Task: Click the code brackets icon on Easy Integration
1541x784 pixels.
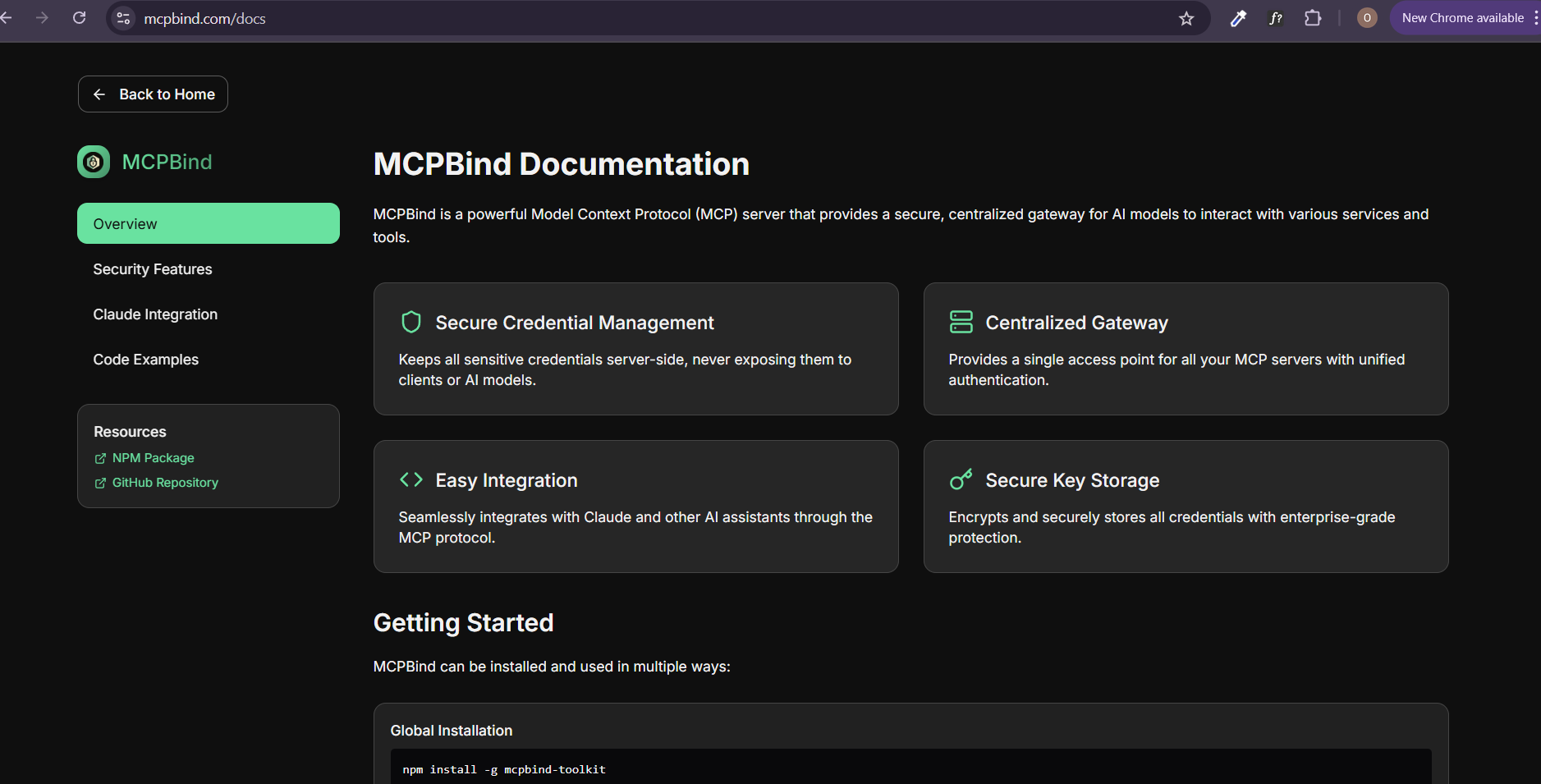Action: tap(411, 479)
